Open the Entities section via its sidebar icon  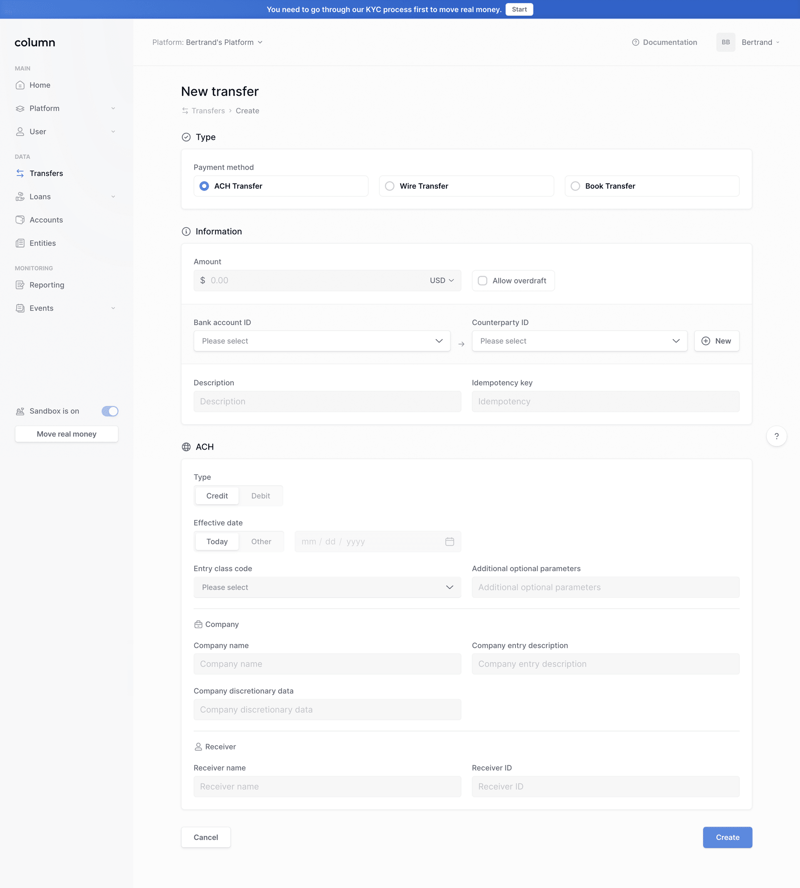pyautogui.click(x=20, y=242)
